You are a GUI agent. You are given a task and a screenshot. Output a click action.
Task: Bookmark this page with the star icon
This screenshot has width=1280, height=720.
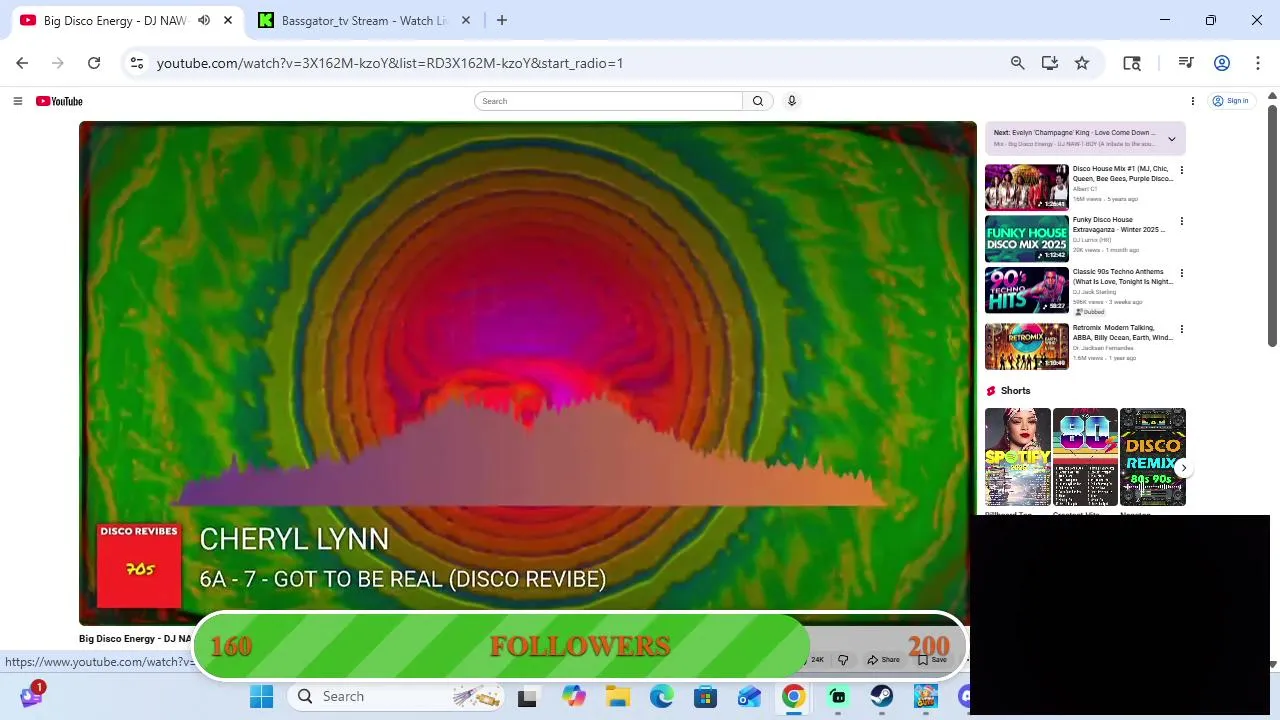[x=1082, y=63]
